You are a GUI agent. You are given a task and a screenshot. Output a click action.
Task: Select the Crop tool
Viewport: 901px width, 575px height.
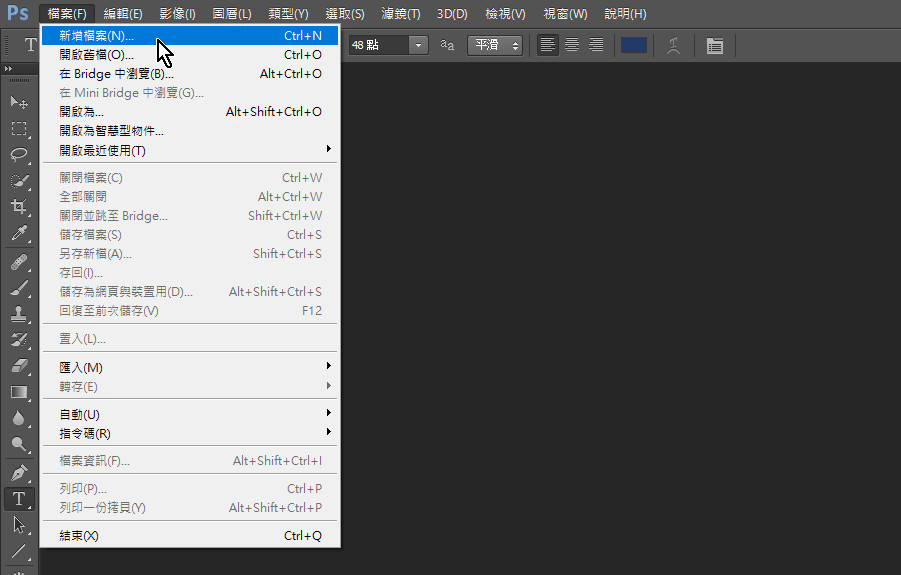[x=19, y=206]
